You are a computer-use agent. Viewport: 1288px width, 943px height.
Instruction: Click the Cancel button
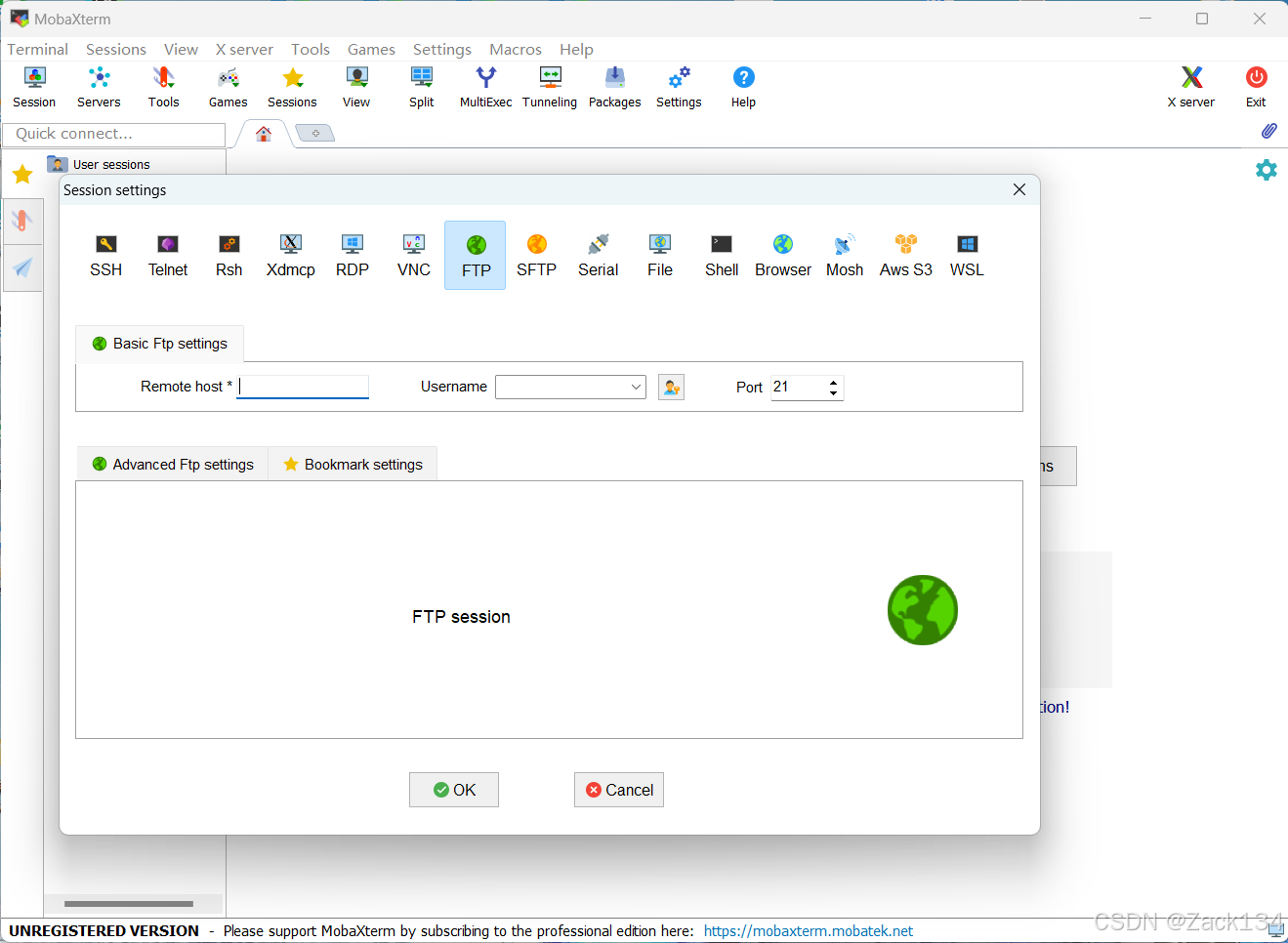coord(619,790)
